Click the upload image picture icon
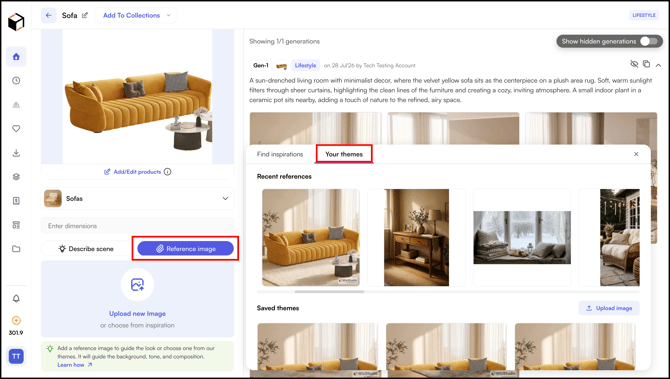Image resolution: width=670 pixels, height=379 pixels. pos(137,285)
